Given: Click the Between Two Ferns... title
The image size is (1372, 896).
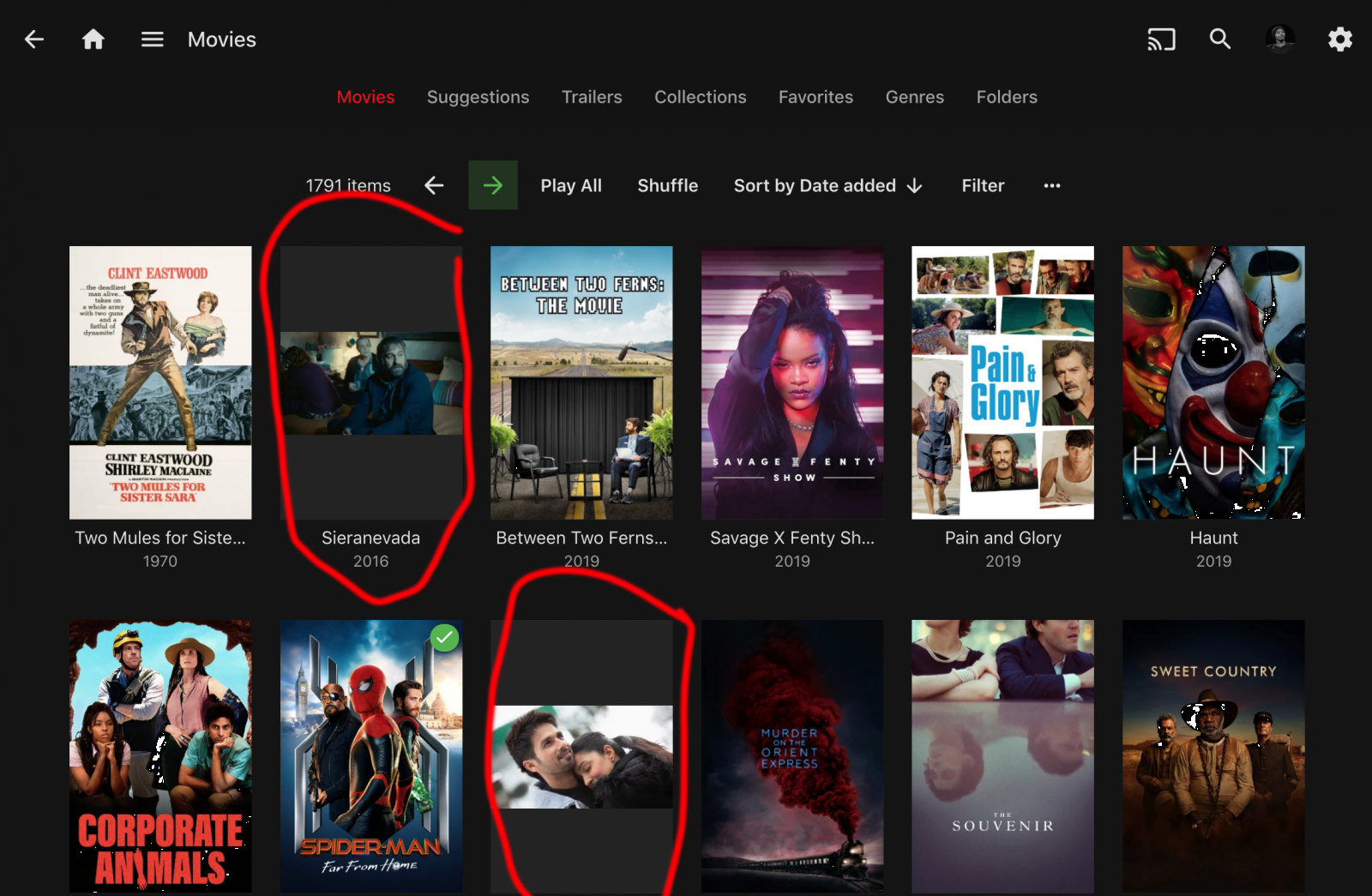Looking at the screenshot, I should pos(581,538).
